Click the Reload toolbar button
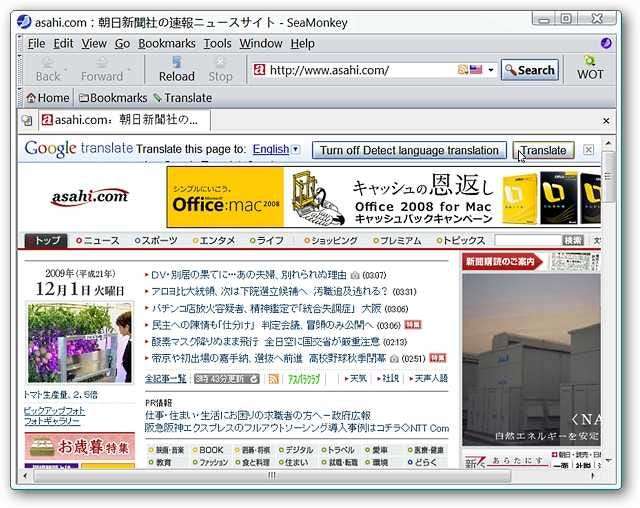The width and height of the screenshot is (640, 508). click(x=176, y=69)
